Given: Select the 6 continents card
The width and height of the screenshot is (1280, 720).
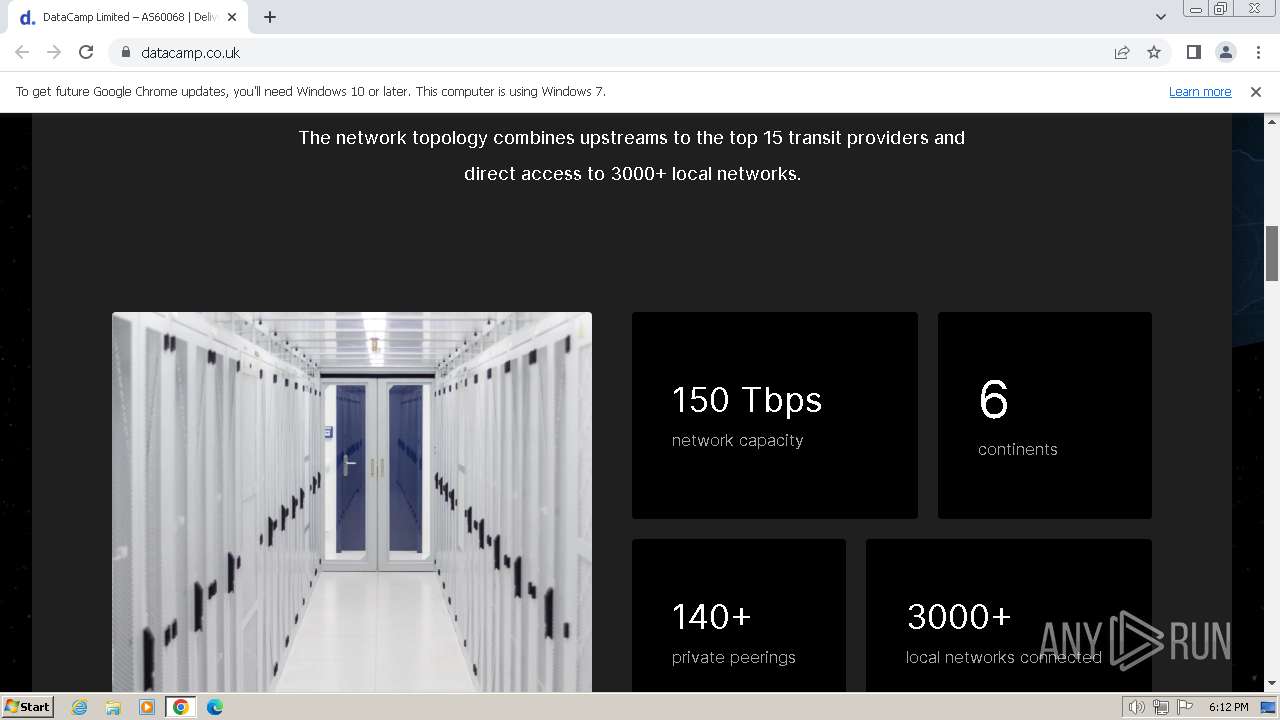Looking at the screenshot, I should tap(1045, 415).
